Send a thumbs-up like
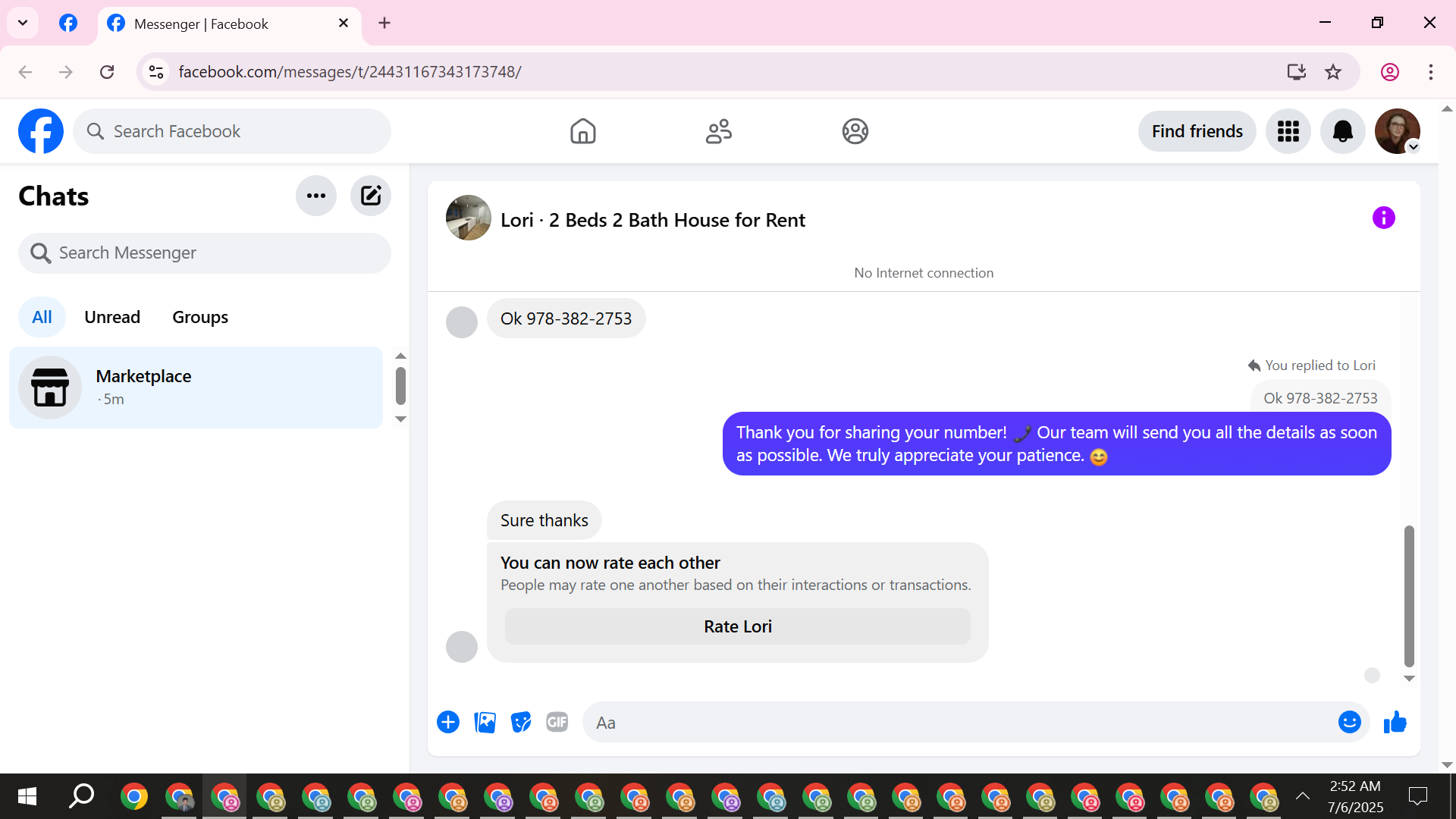This screenshot has height=819, width=1456. pos(1395,722)
